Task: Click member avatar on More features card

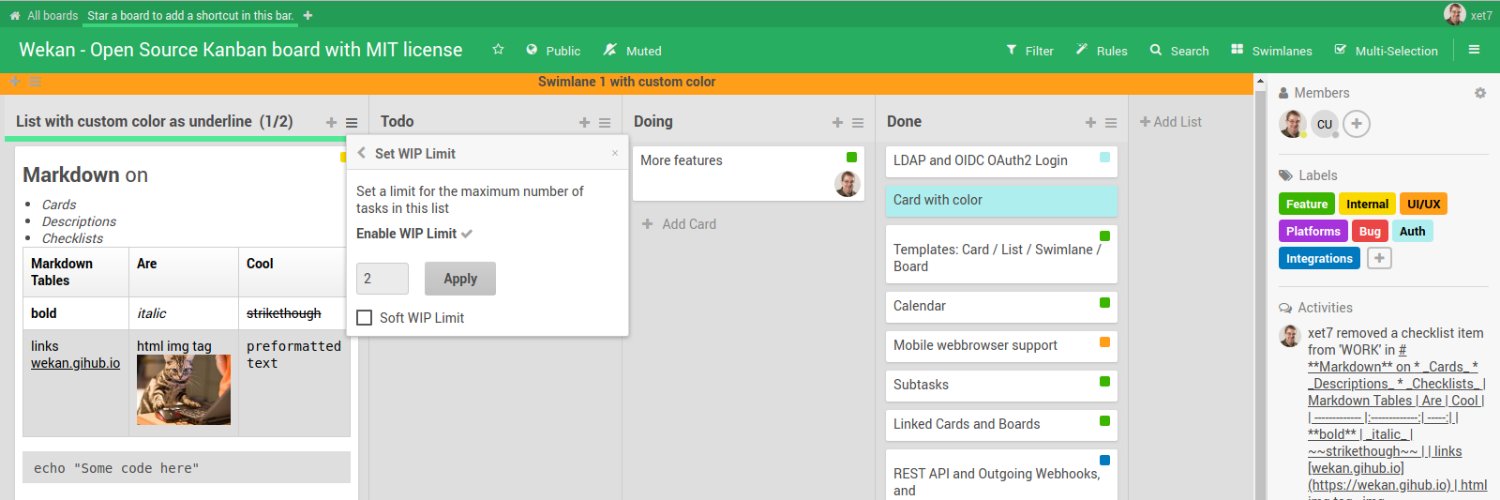Action: [x=847, y=184]
